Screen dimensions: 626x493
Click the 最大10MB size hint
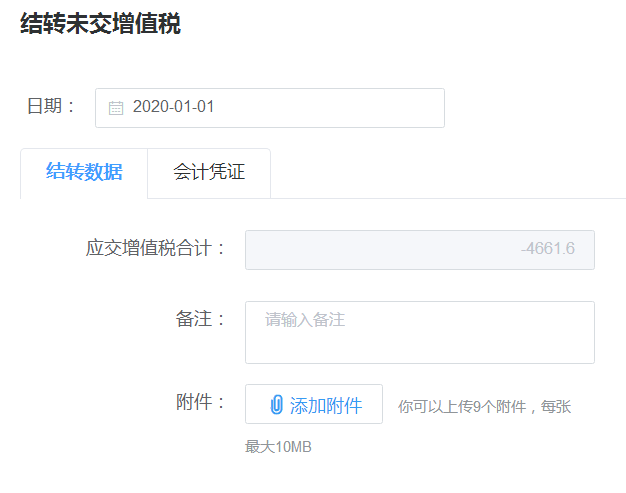278,447
